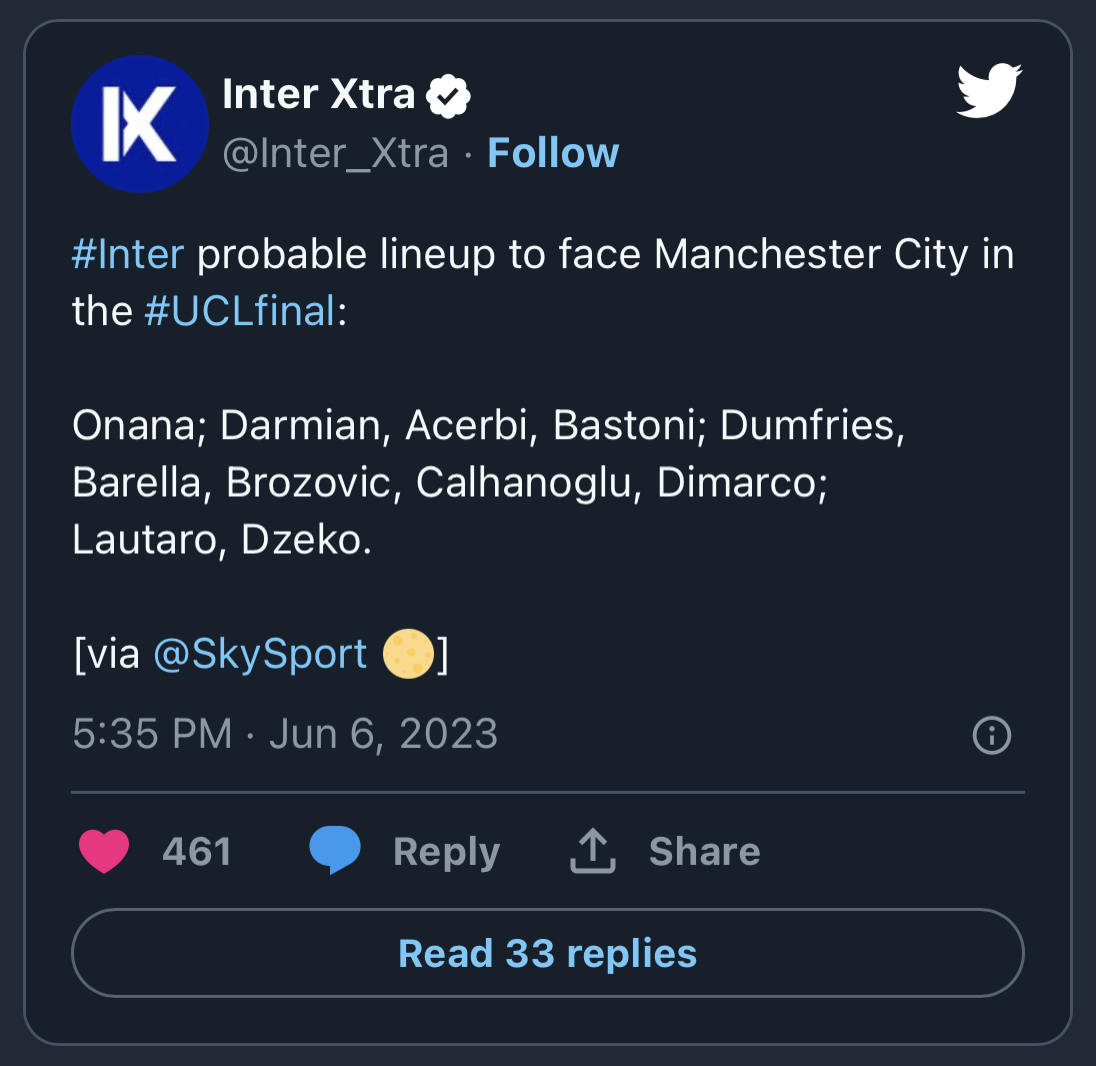
Task: Follow the Inter Xtra account
Action: click(553, 153)
